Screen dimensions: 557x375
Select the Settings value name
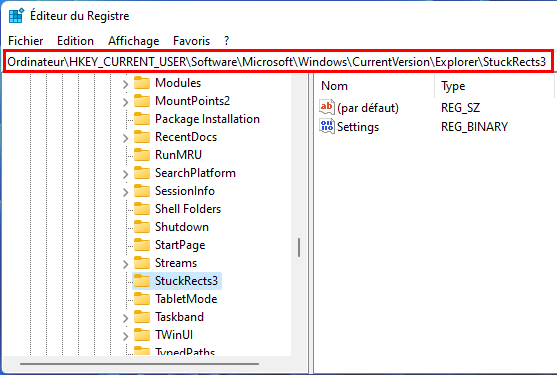358,127
